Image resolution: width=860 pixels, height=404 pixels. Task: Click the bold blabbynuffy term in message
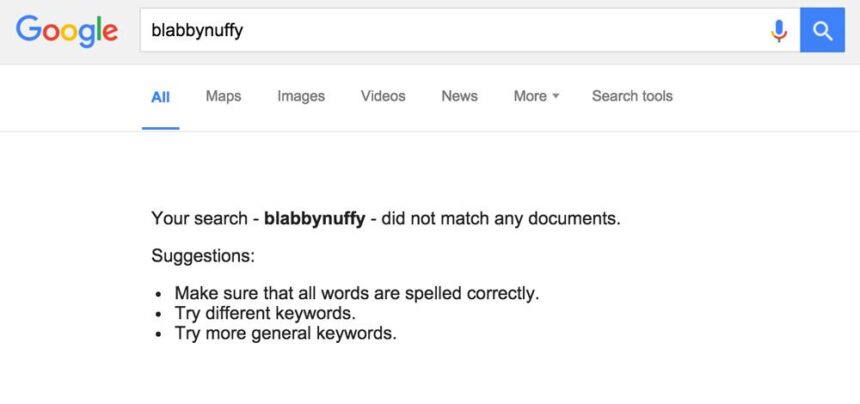[314, 219]
